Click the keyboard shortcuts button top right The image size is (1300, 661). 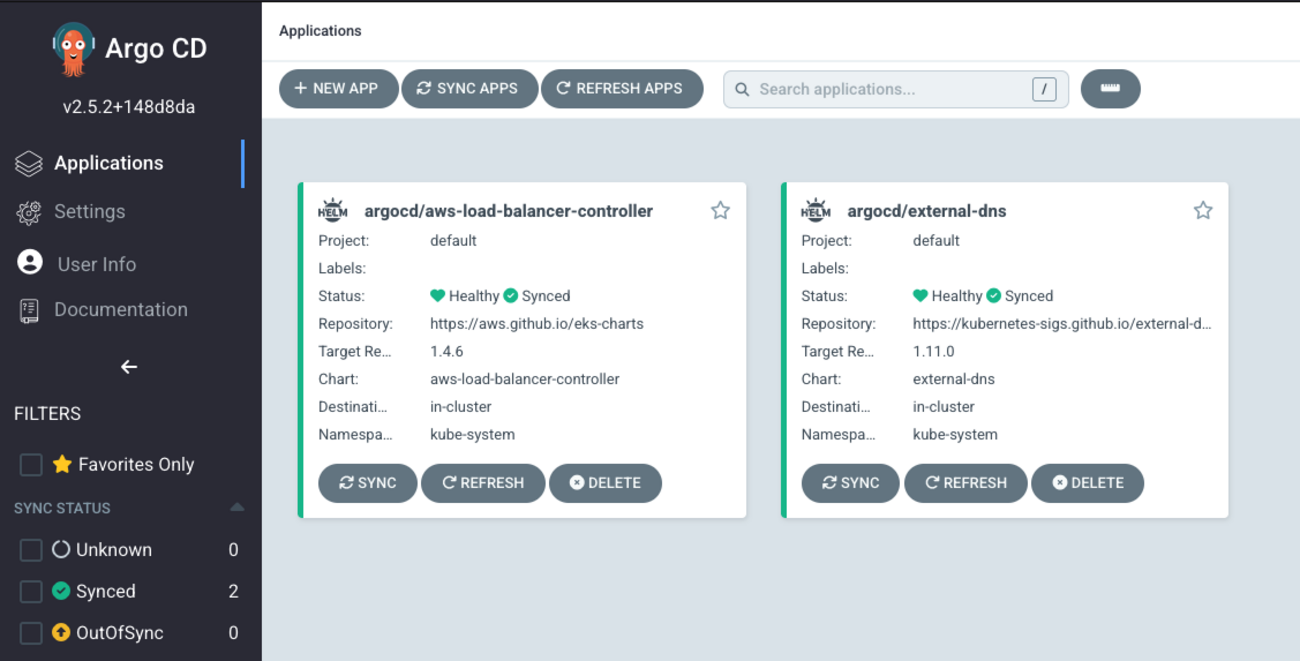[1110, 88]
